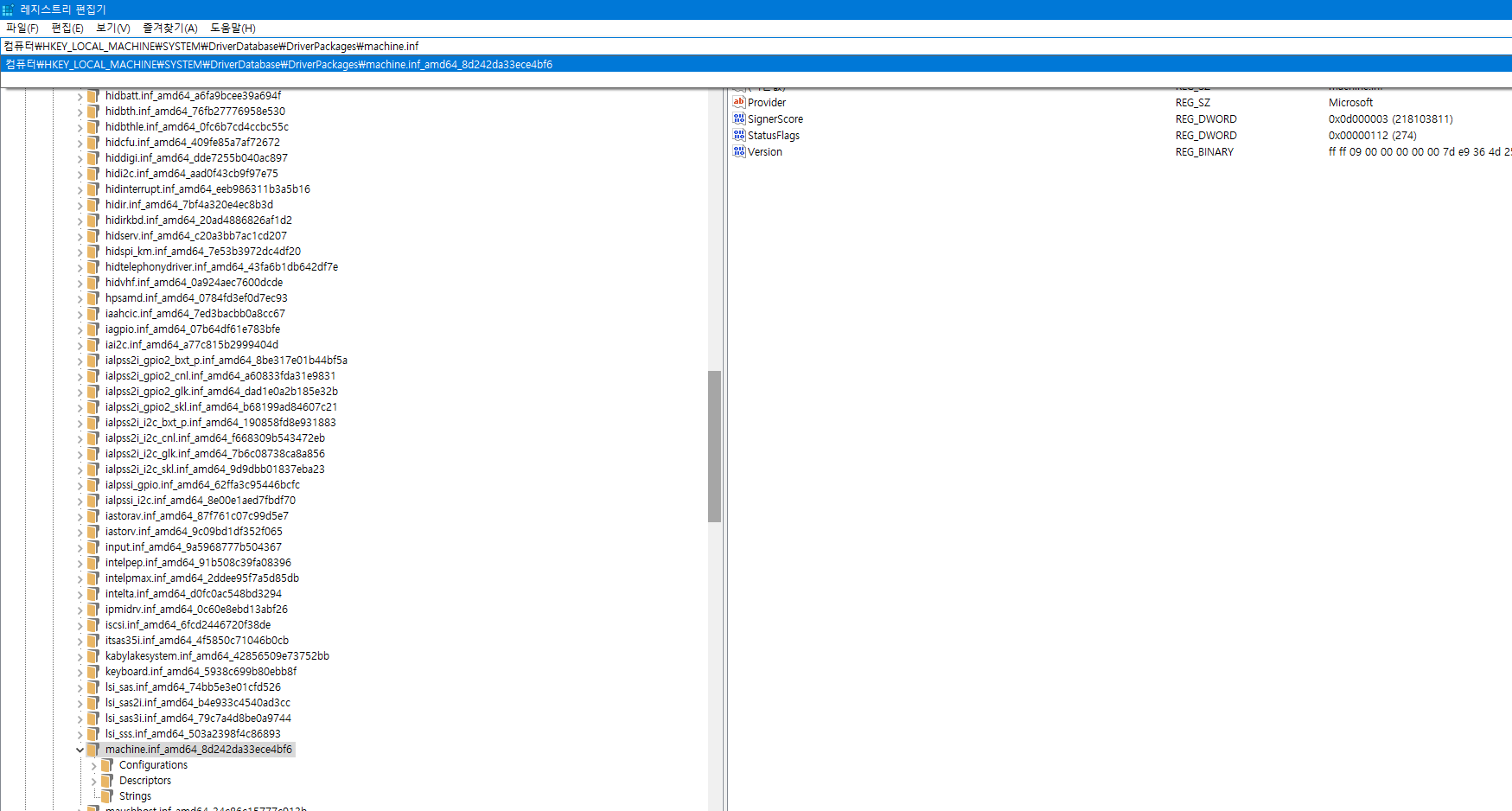Click the 0x00000112 (274) data cell
The height and width of the screenshot is (811, 1512).
tap(1372, 136)
